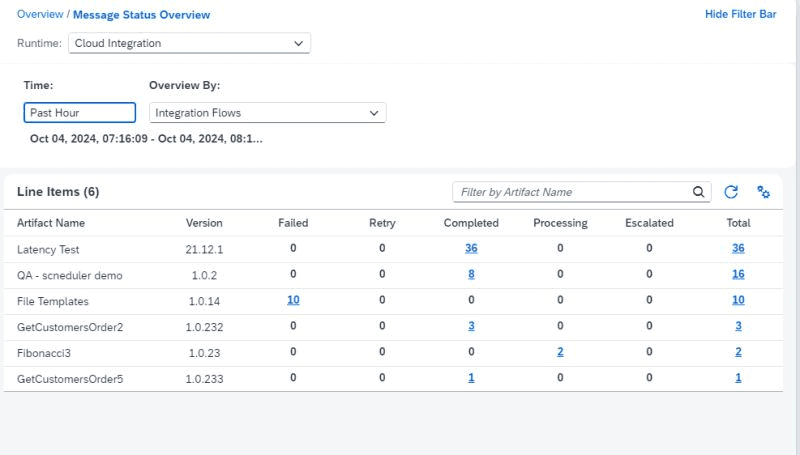Click version 1.0.2 cell

(x=204, y=275)
